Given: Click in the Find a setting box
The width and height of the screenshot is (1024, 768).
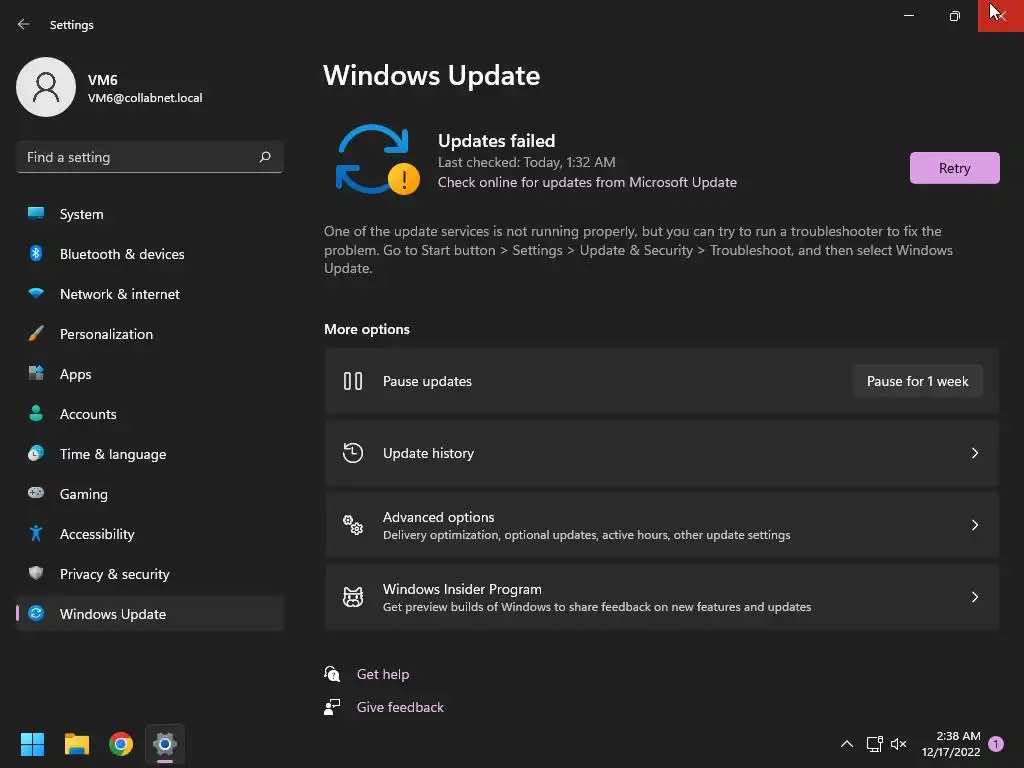Looking at the screenshot, I should coord(150,157).
